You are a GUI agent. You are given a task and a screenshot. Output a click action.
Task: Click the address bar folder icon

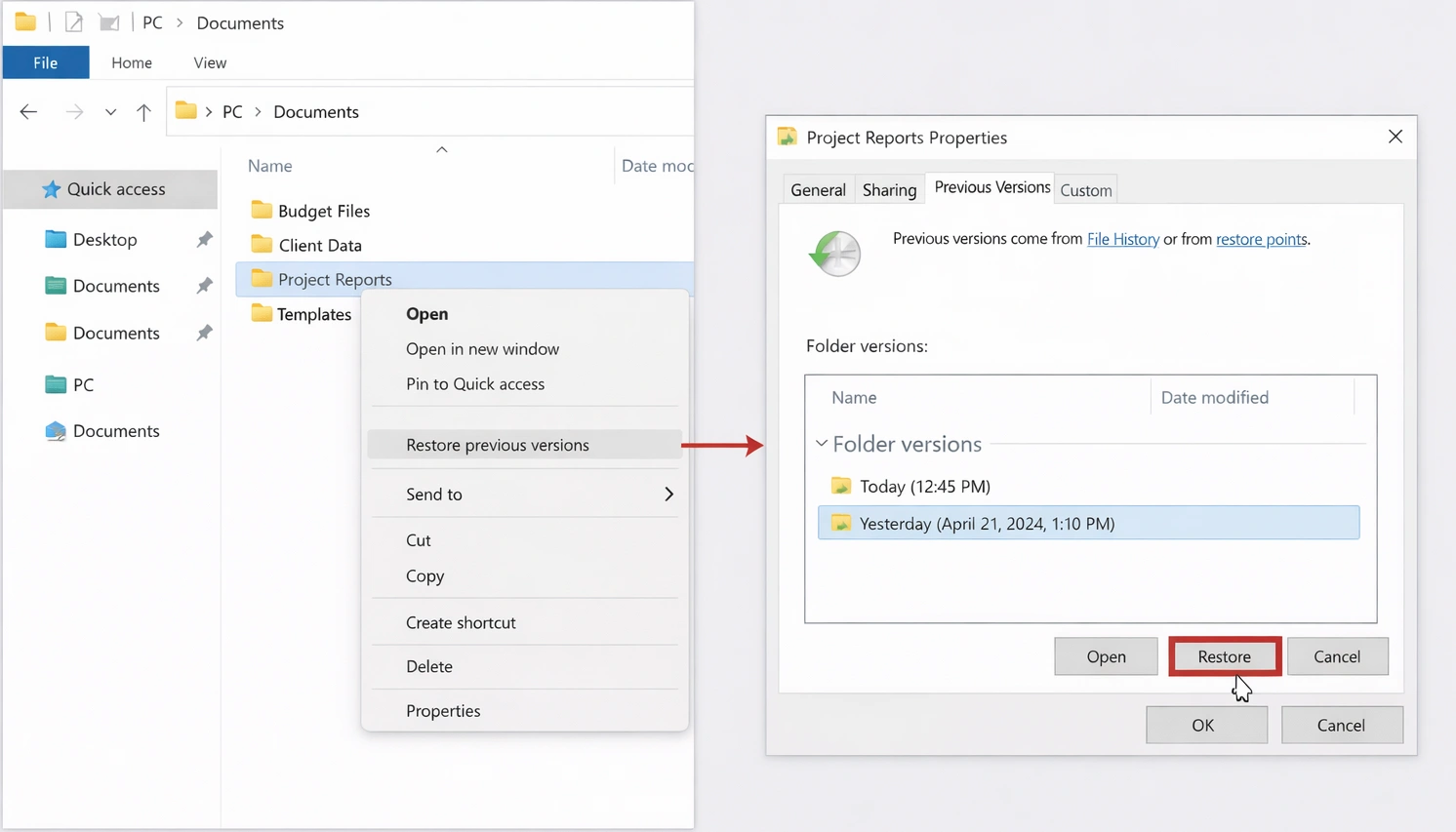(185, 111)
